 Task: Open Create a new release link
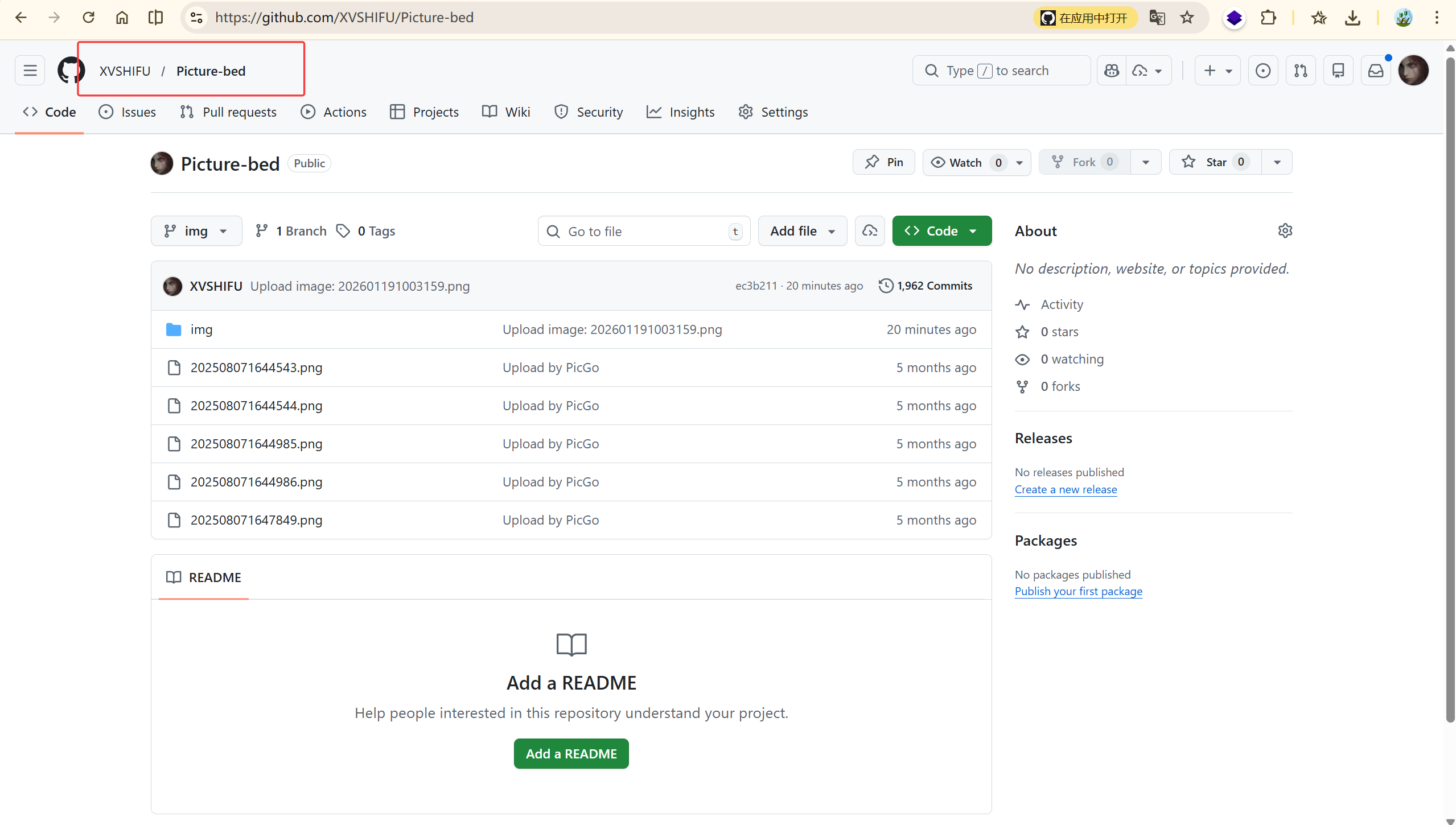[x=1066, y=489]
